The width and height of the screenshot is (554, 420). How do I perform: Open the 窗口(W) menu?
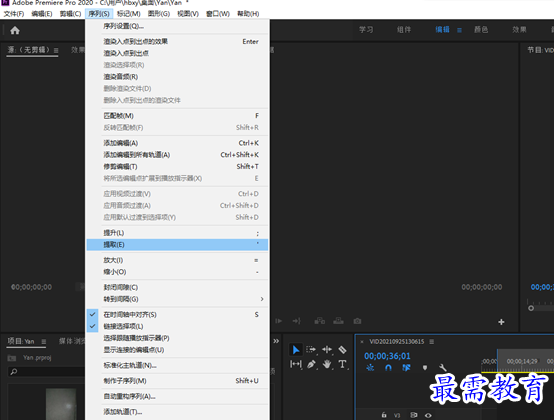click(x=218, y=14)
